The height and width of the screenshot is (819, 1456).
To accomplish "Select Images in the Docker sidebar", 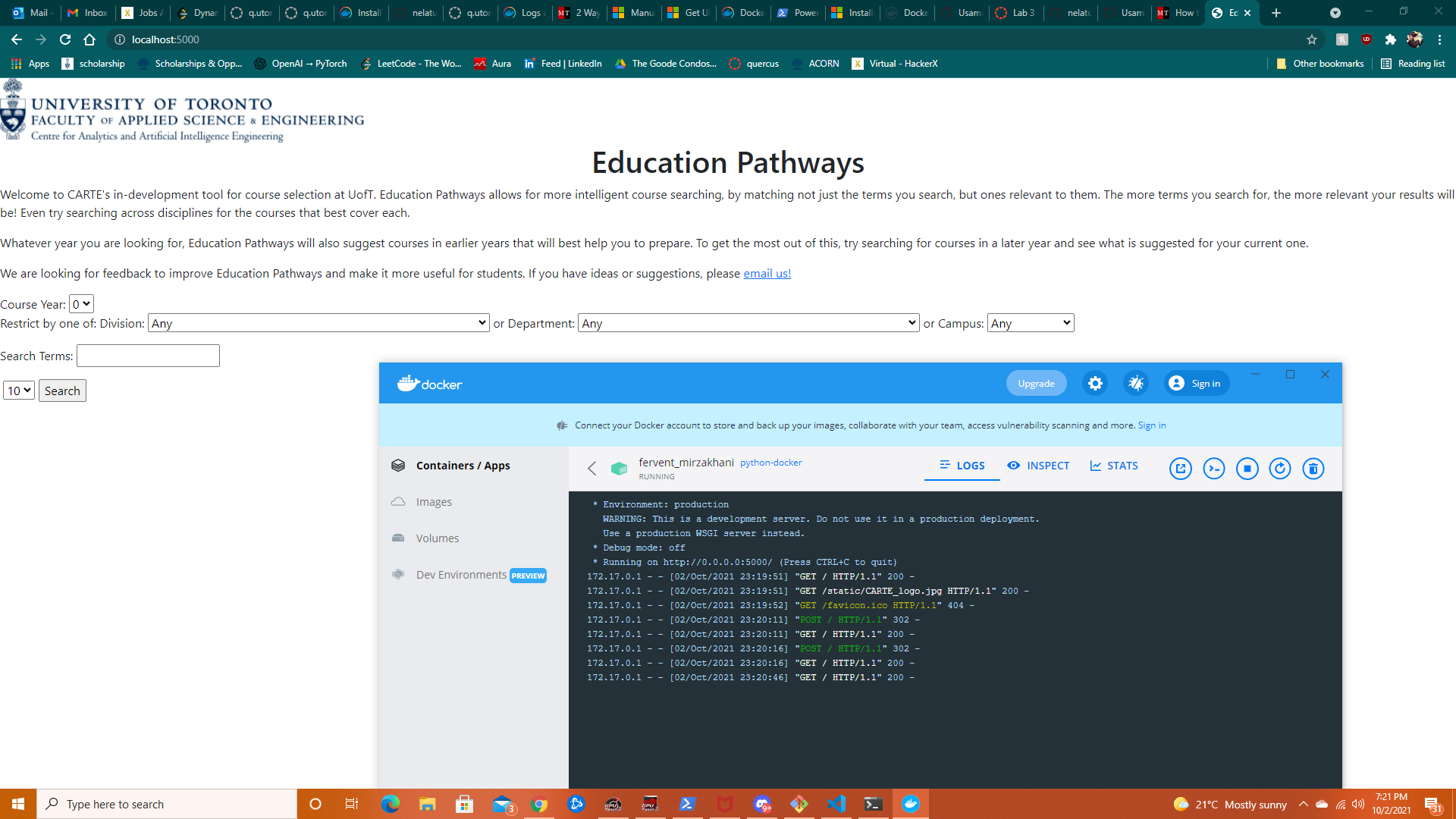I will (x=434, y=501).
